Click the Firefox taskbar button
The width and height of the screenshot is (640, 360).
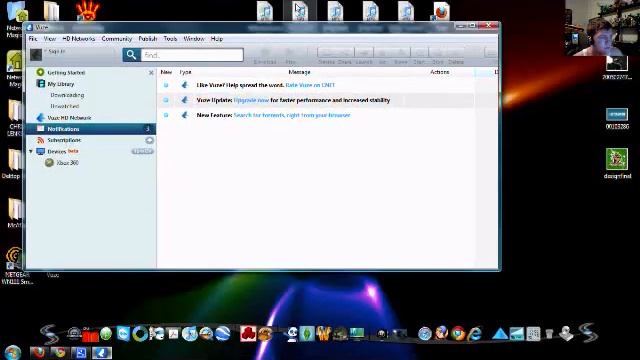click(x=38, y=352)
